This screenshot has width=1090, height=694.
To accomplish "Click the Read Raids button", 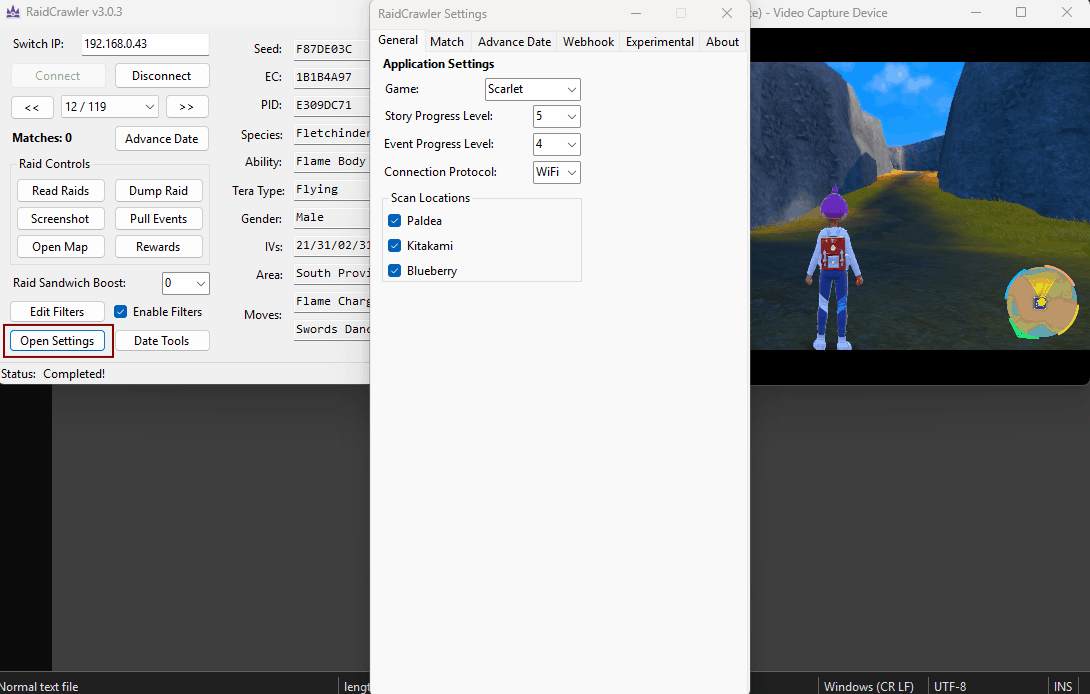I will [x=60, y=191].
